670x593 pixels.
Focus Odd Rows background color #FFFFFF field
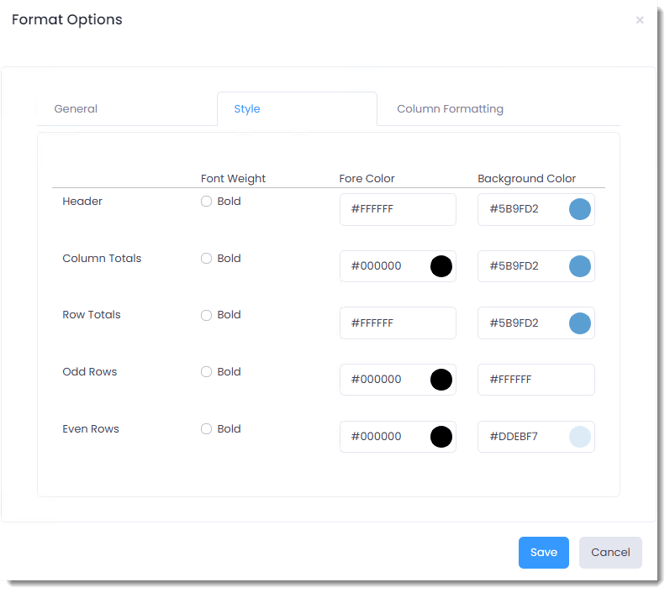[x=535, y=380]
